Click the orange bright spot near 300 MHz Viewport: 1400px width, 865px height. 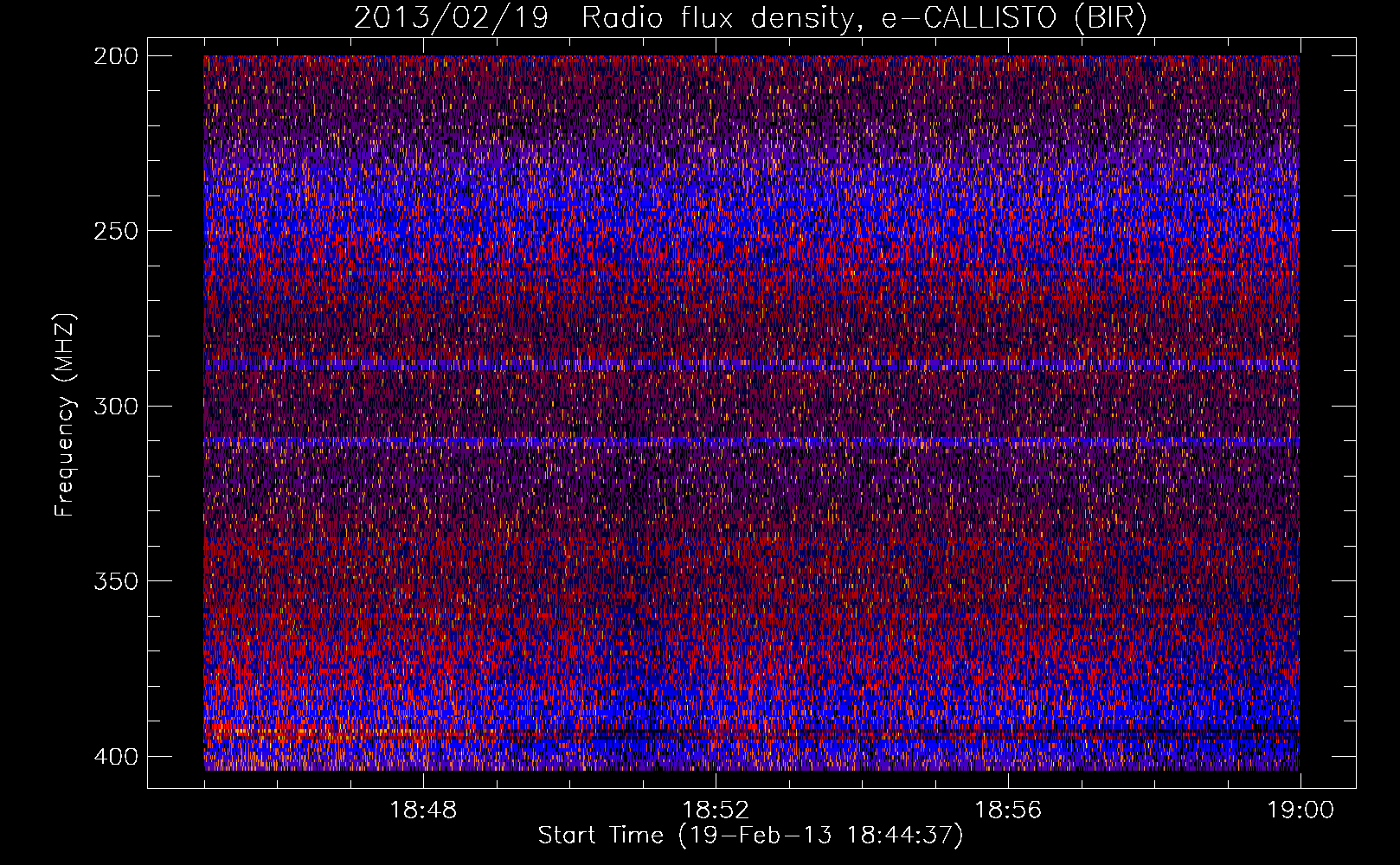tap(478, 392)
